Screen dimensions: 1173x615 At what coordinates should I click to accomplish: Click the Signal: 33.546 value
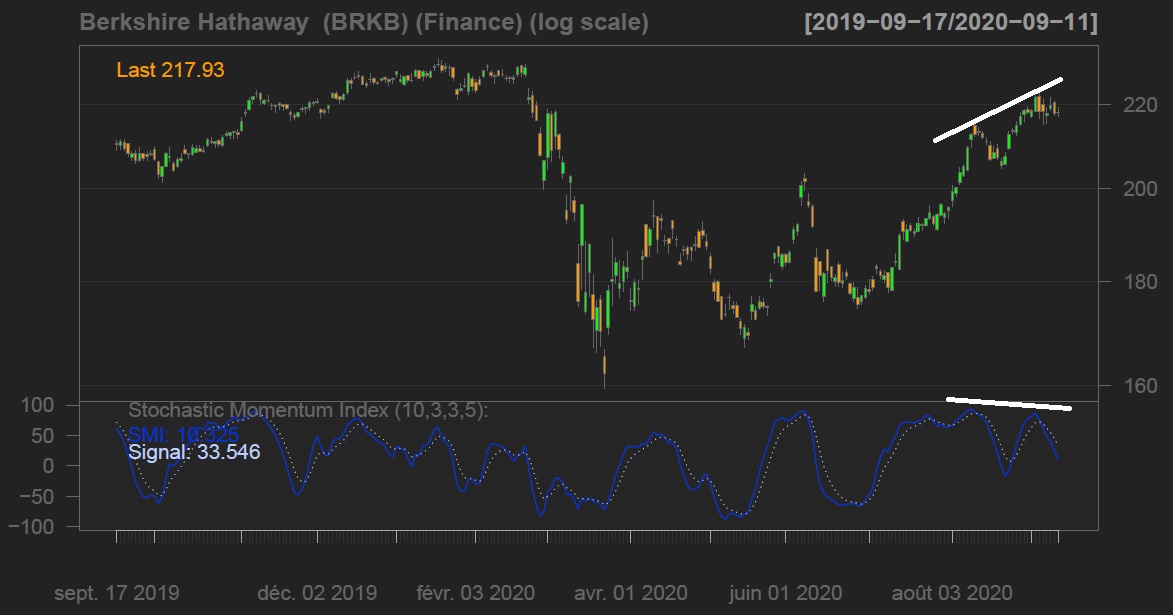[195, 452]
